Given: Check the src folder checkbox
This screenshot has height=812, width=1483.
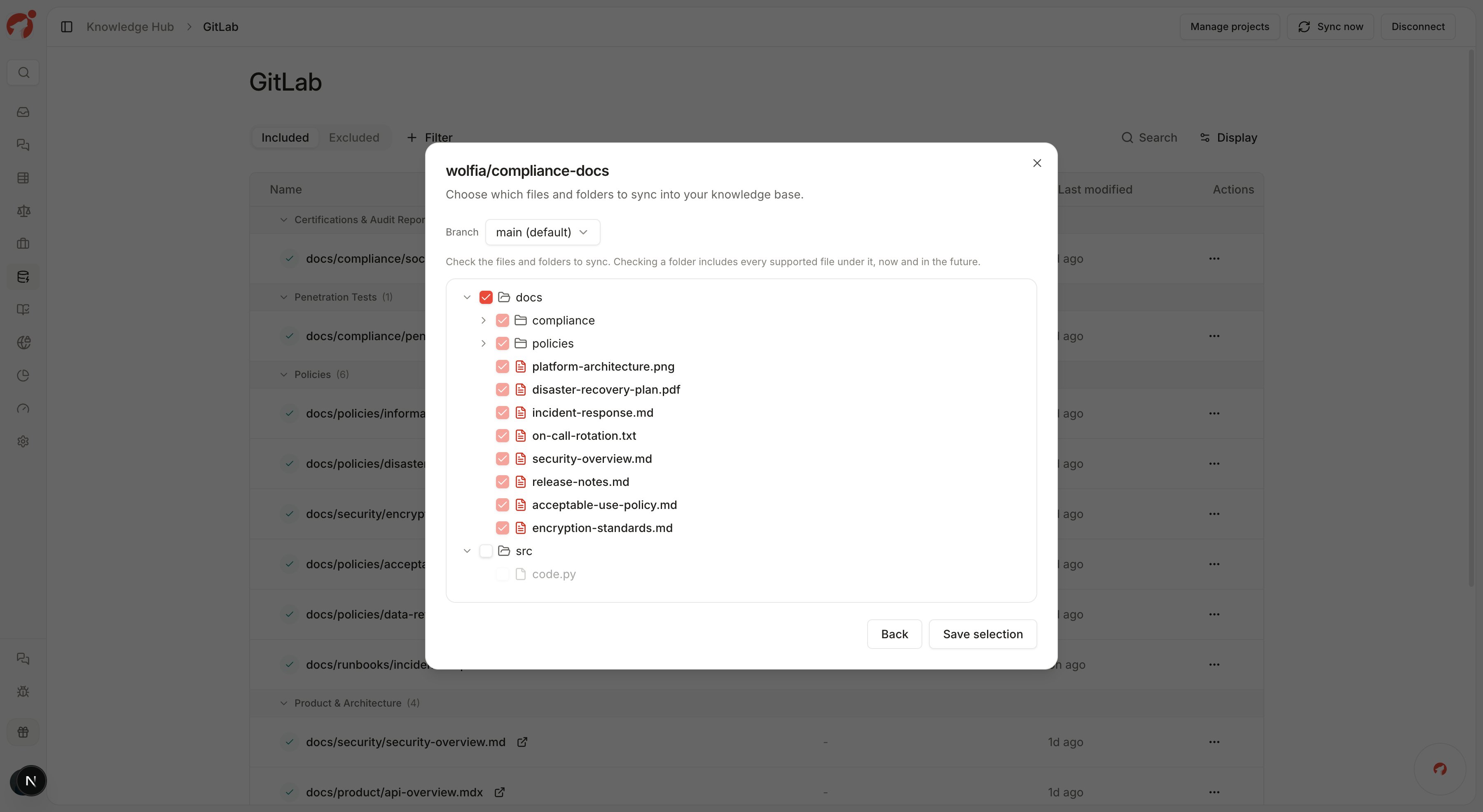Looking at the screenshot, I should tap(486, 551).
